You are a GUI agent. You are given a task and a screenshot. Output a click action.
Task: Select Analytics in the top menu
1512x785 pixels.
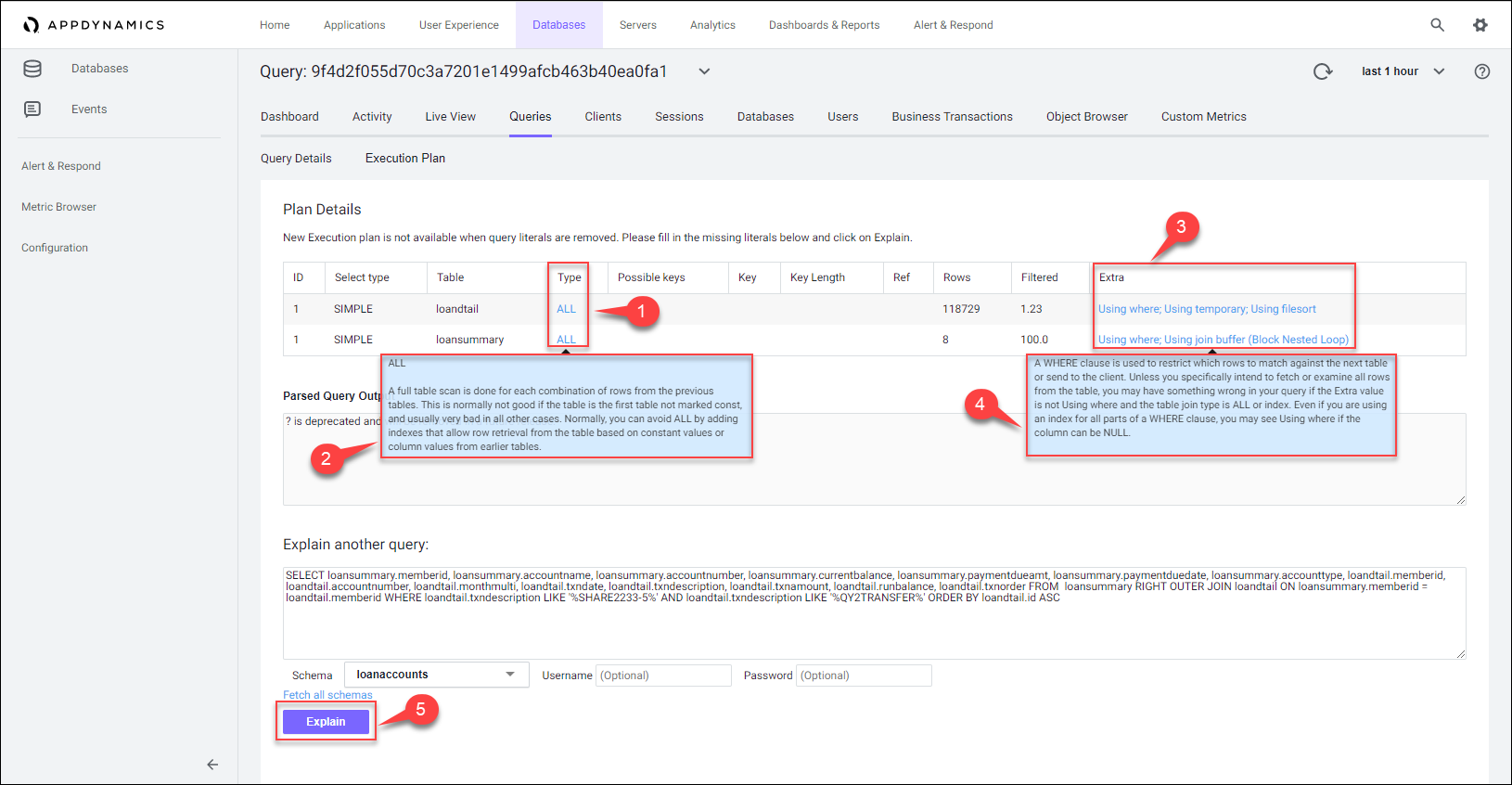(712, 25)
